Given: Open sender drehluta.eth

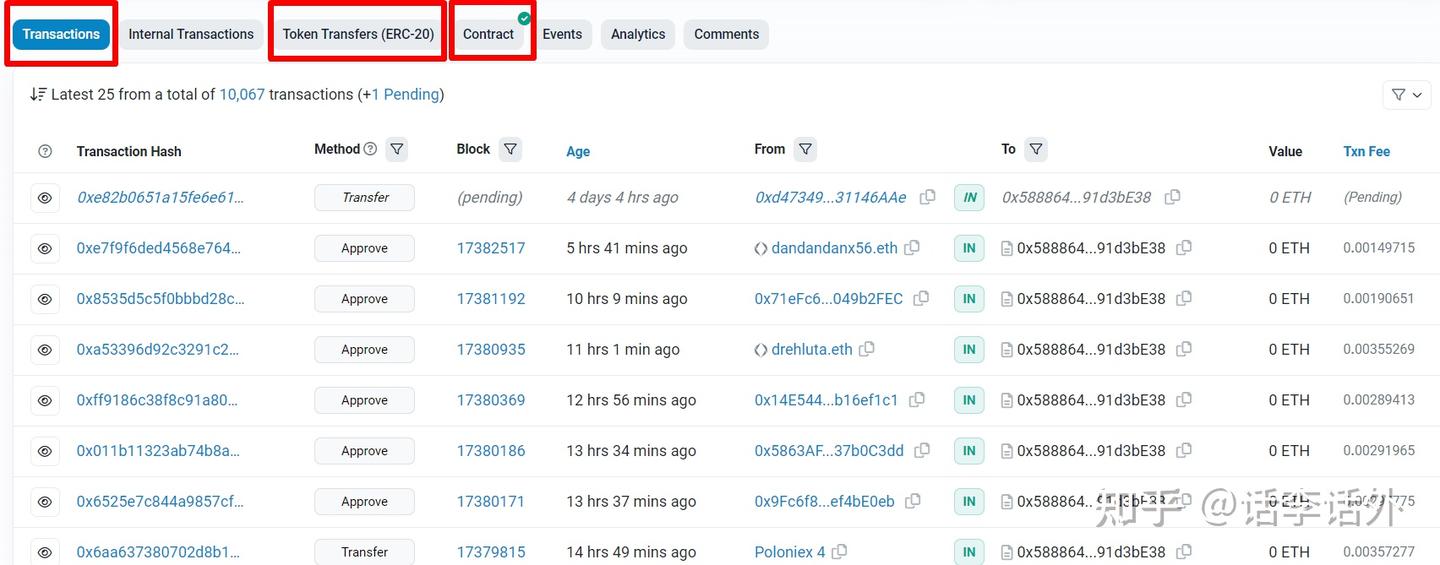Looking at the screenshot, I should [812, 350].
